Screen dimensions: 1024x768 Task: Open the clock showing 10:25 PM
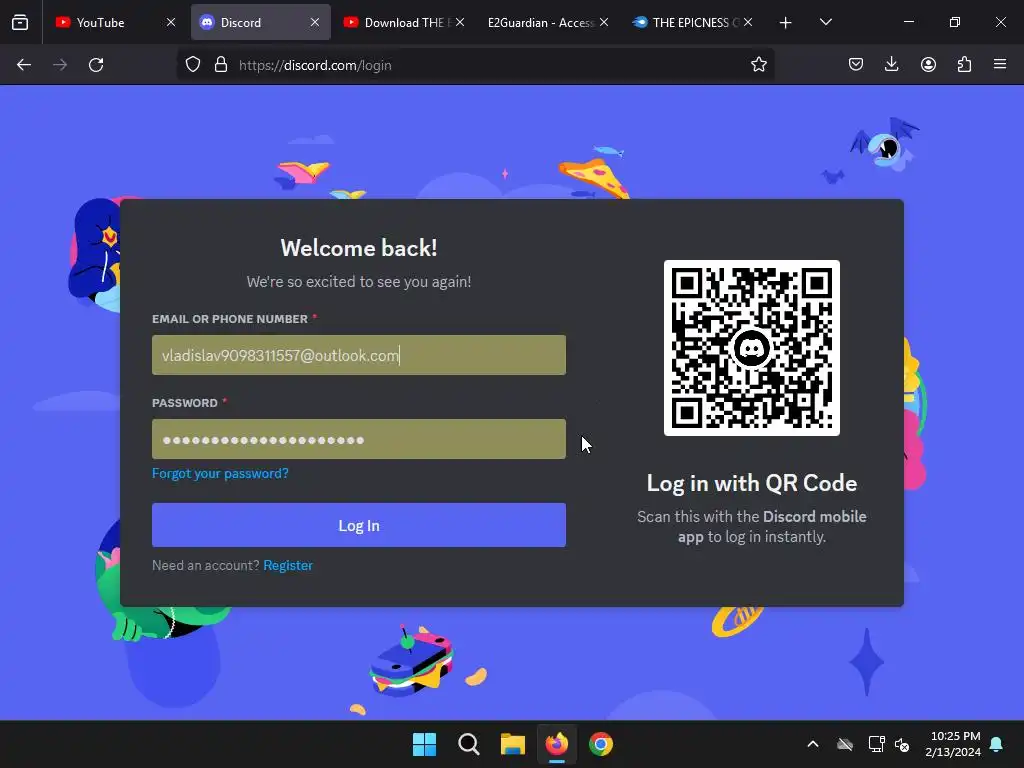[953, 744]
